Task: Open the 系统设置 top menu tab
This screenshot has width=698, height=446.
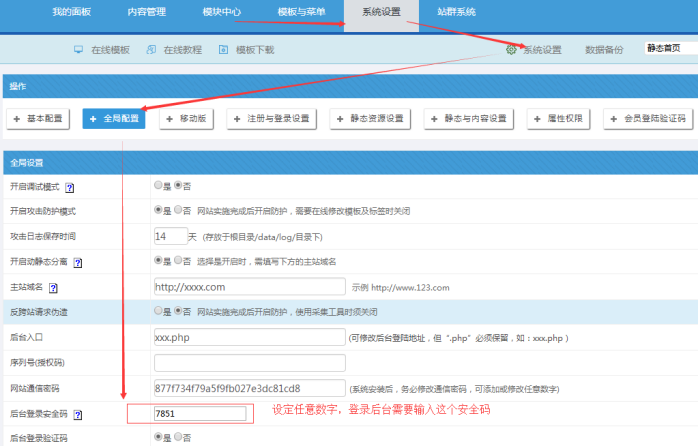Action: click(381, 12)
